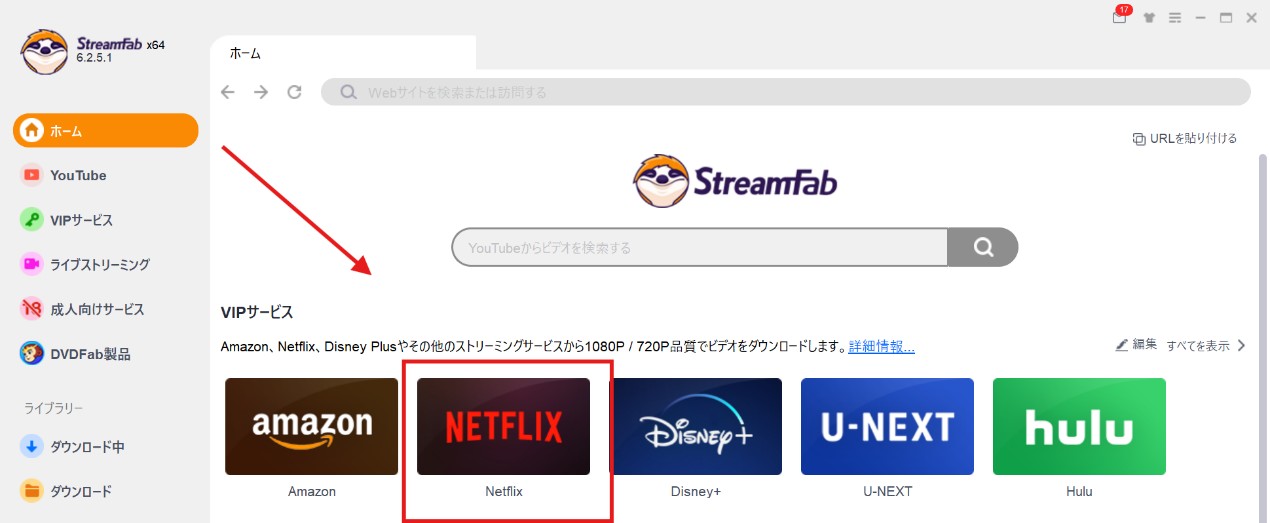Screen dimensions: 1270x523
Task: Click the StreamFab sloth logo in sidebar
Action: (x=44, y=51)
